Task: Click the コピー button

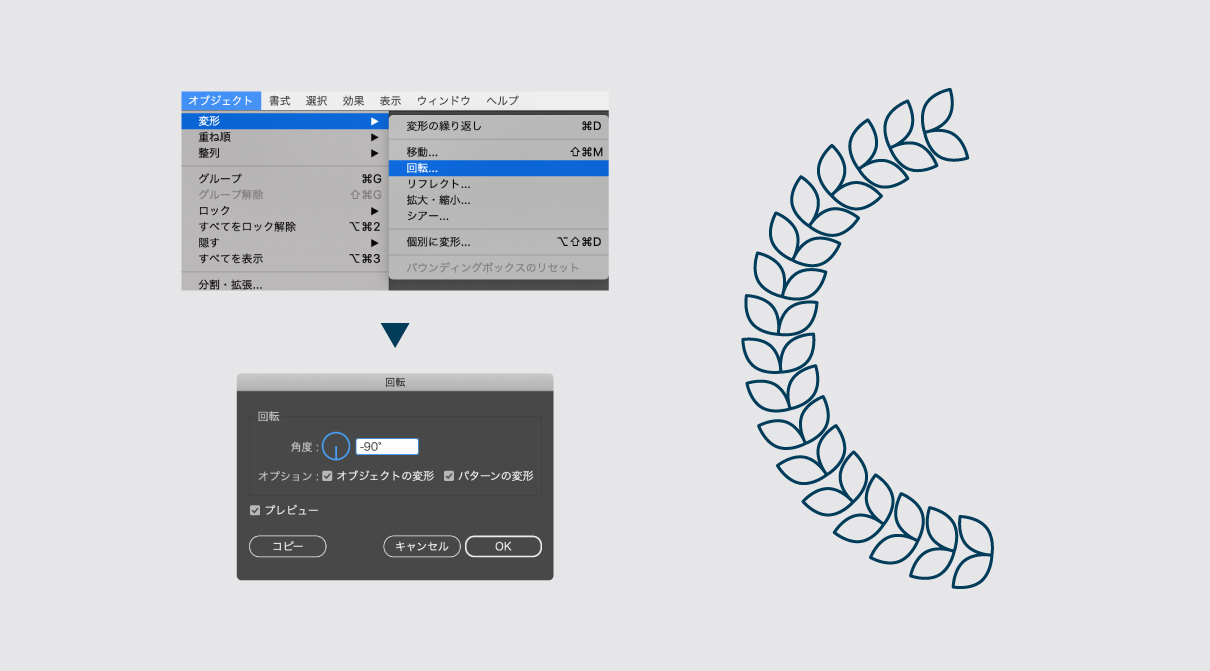Action: pyautogui.click(x=288, y=547)
